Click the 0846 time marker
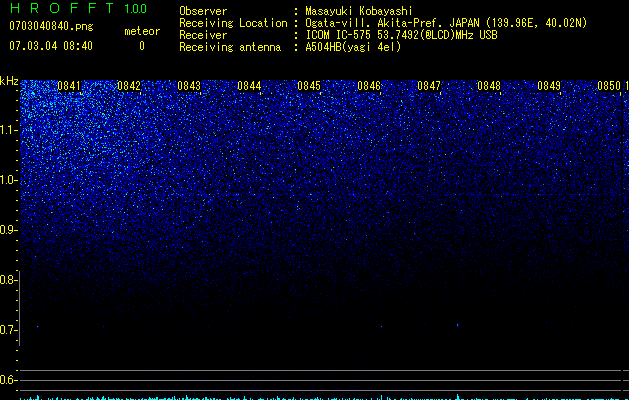Viewport: 629px width, 400px height. click(369, 86)
